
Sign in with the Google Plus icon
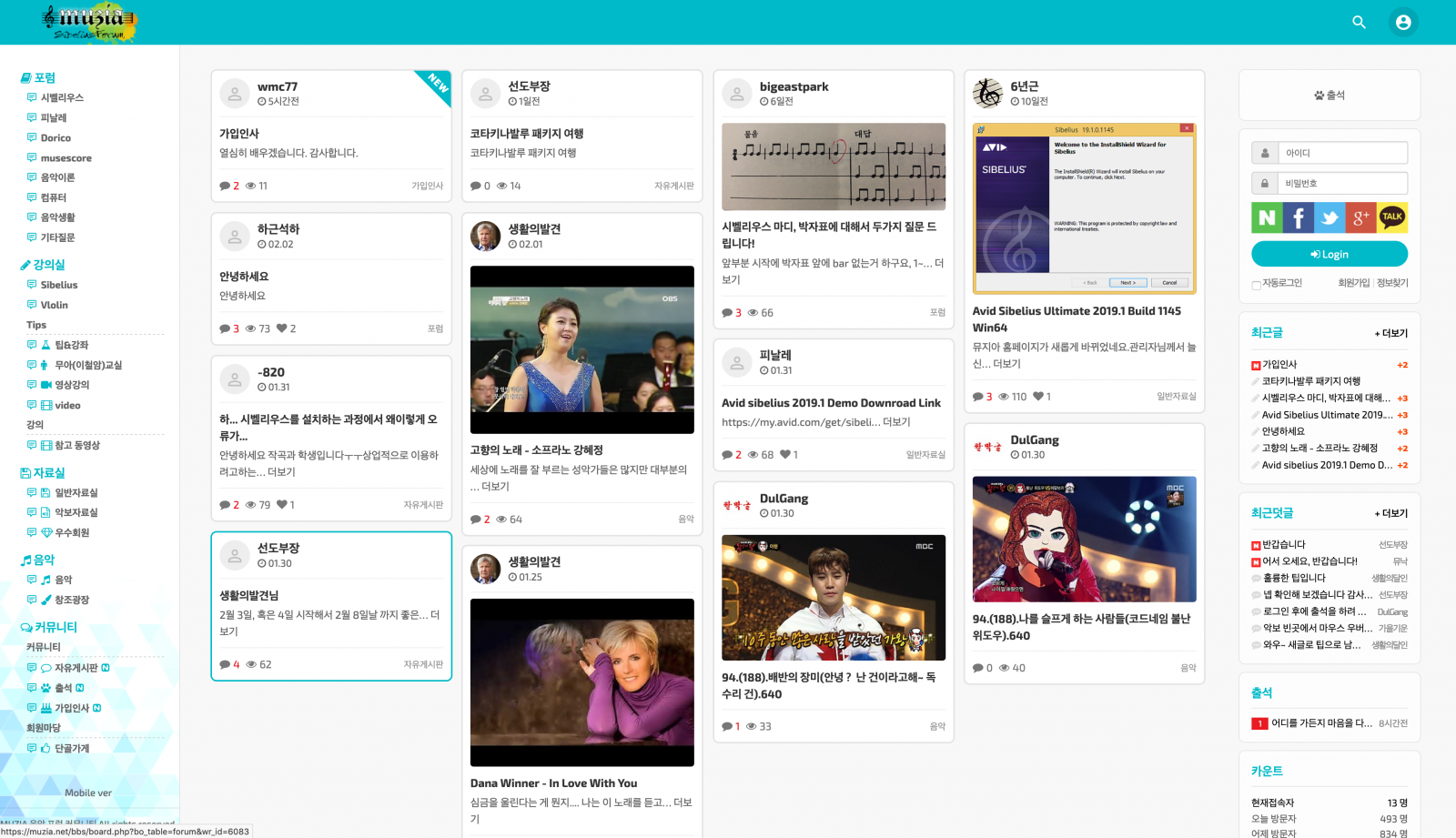(x=1360, y=217)
